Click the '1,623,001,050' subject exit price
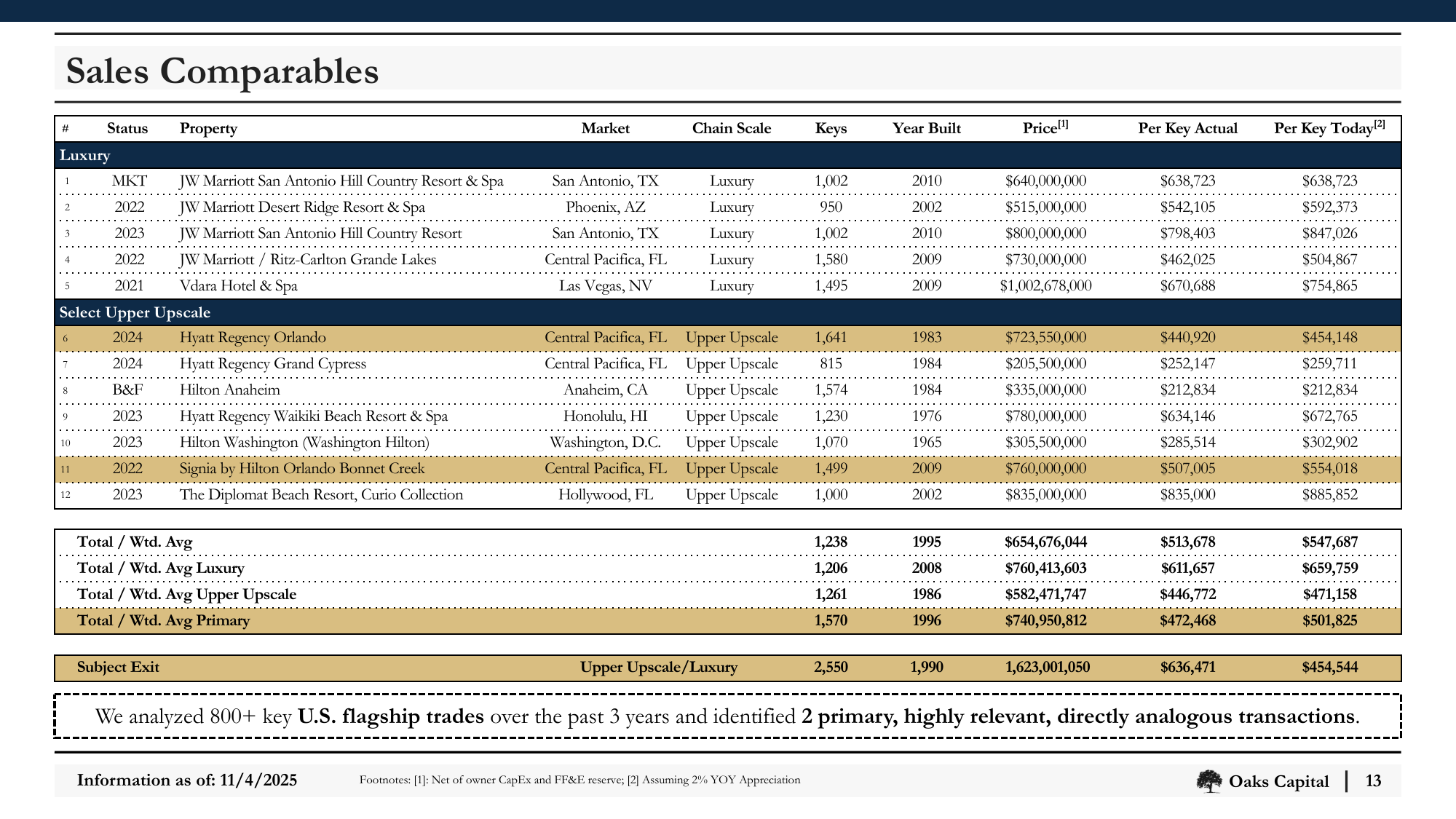The height and width of the screenshot is (819, 1456). (x=1048, y=667)
